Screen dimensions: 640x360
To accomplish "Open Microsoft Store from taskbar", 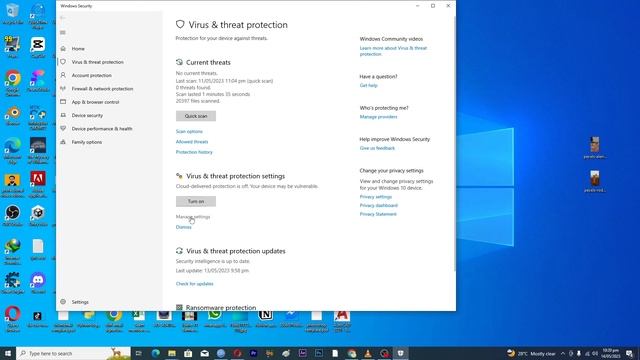I will pyautogui.click(x=188, y=353).
